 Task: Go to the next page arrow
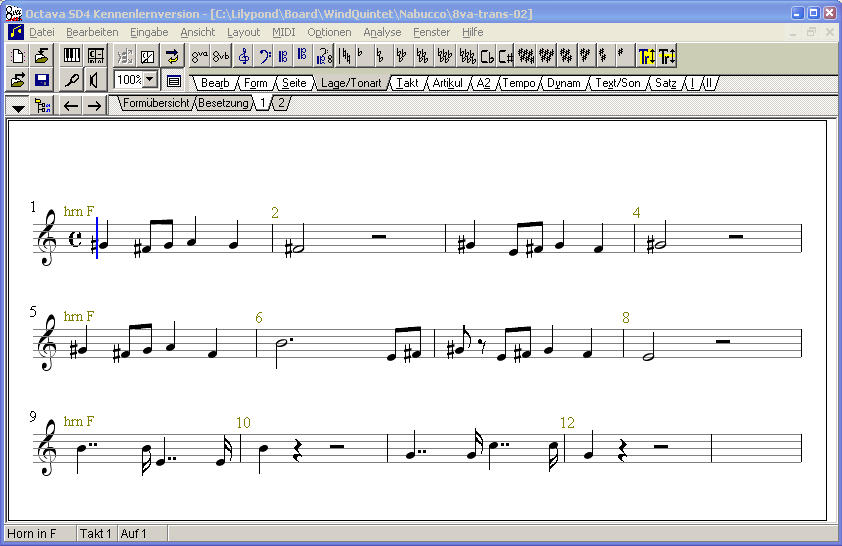(93, 106)
